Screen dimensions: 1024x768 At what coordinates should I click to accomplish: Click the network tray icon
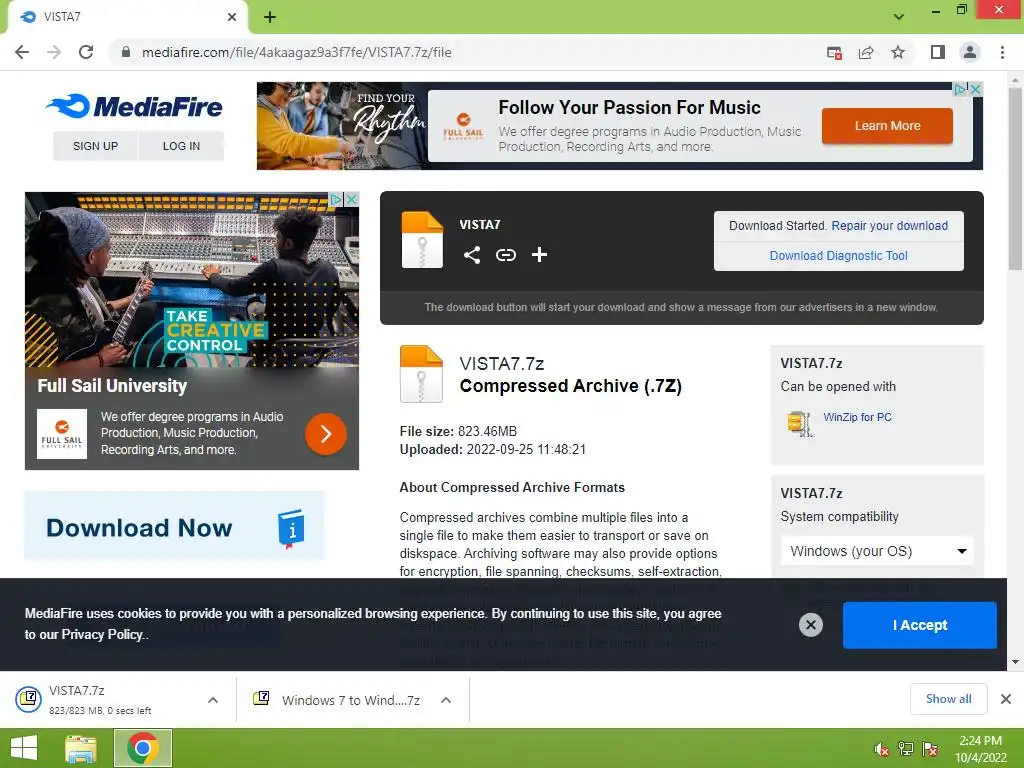pyautogui.click(x=906, y=749)
